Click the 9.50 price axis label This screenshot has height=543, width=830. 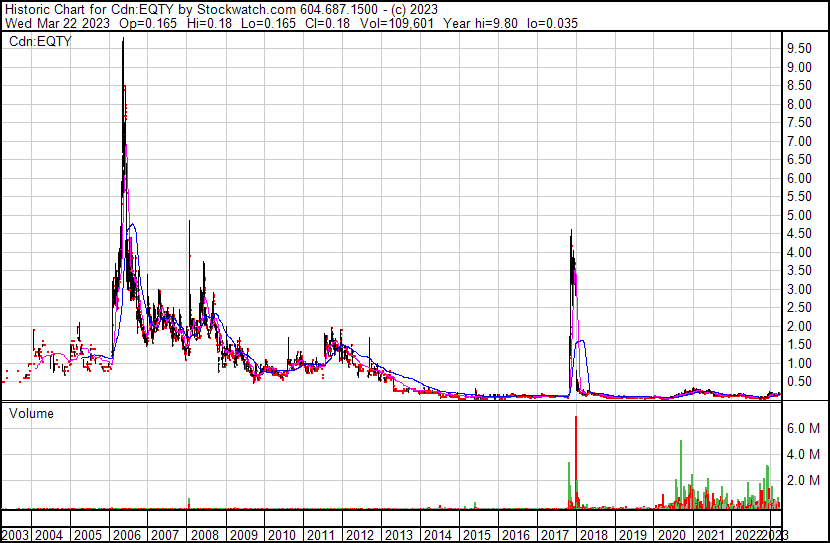tap(798, 48)
